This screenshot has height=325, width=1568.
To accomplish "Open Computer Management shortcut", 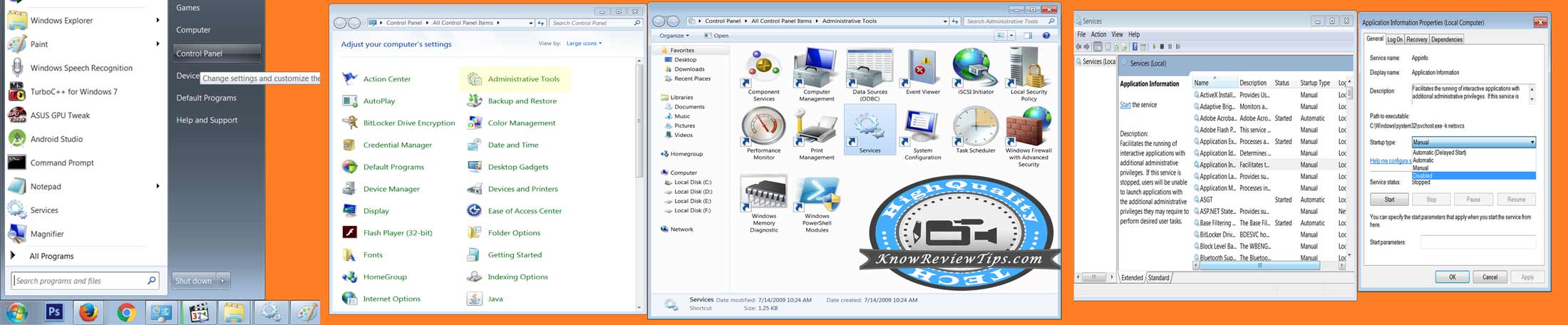I will (816, 71).
